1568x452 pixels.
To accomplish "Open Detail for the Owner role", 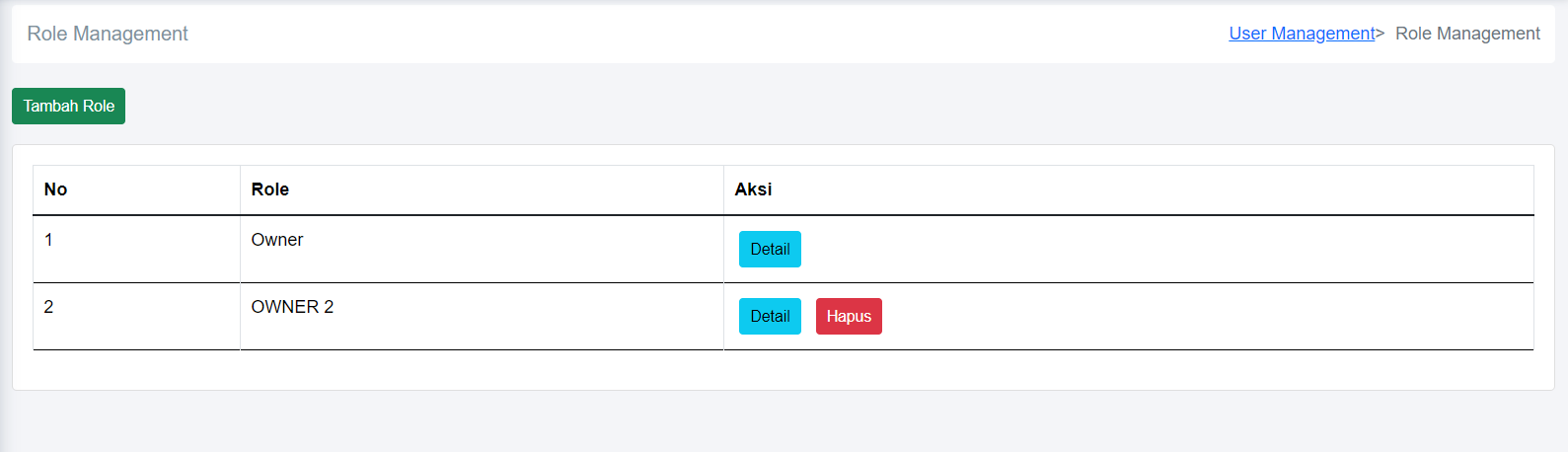I will (x=770, y=249).
